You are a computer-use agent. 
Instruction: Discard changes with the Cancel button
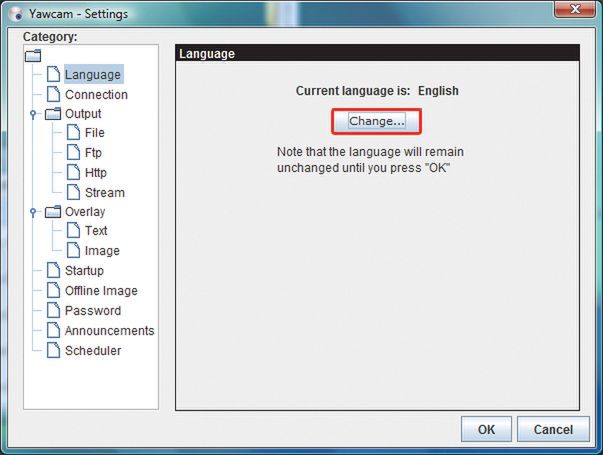(x=553, y=429)
